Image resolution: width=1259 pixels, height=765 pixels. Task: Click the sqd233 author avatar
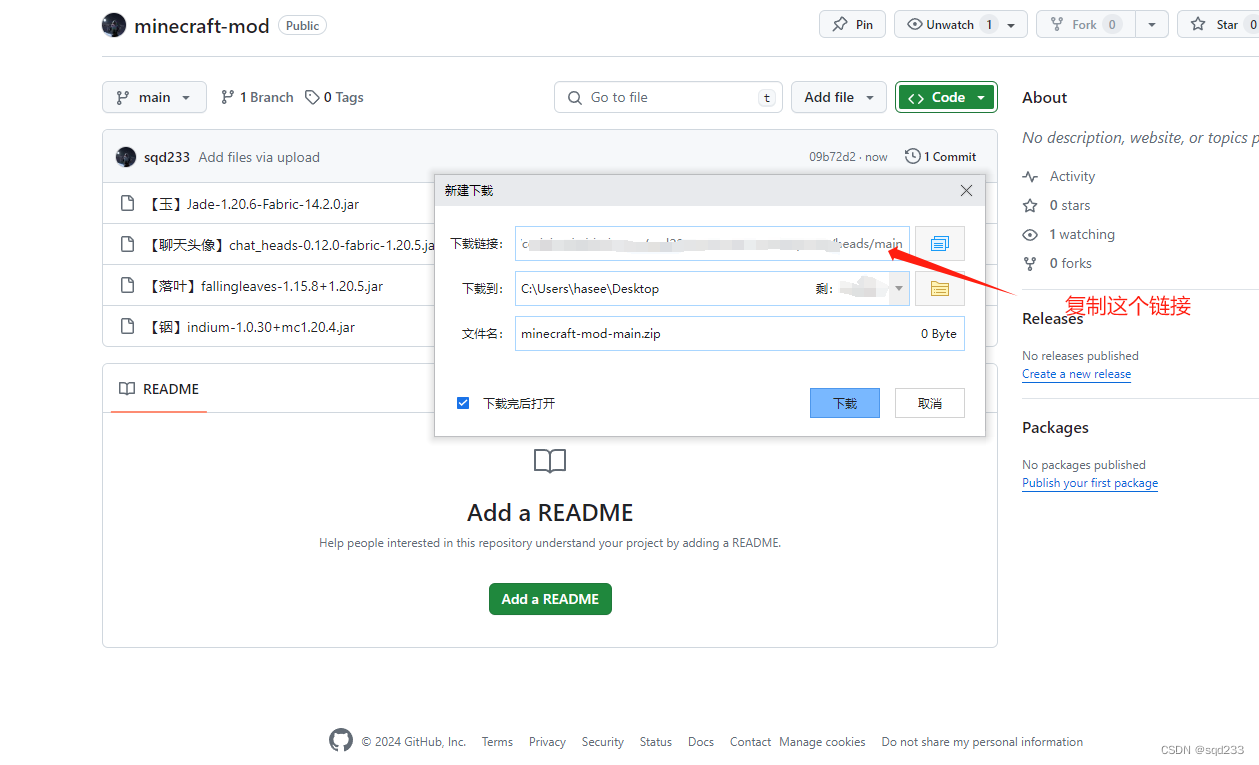(x=126, y=157)
